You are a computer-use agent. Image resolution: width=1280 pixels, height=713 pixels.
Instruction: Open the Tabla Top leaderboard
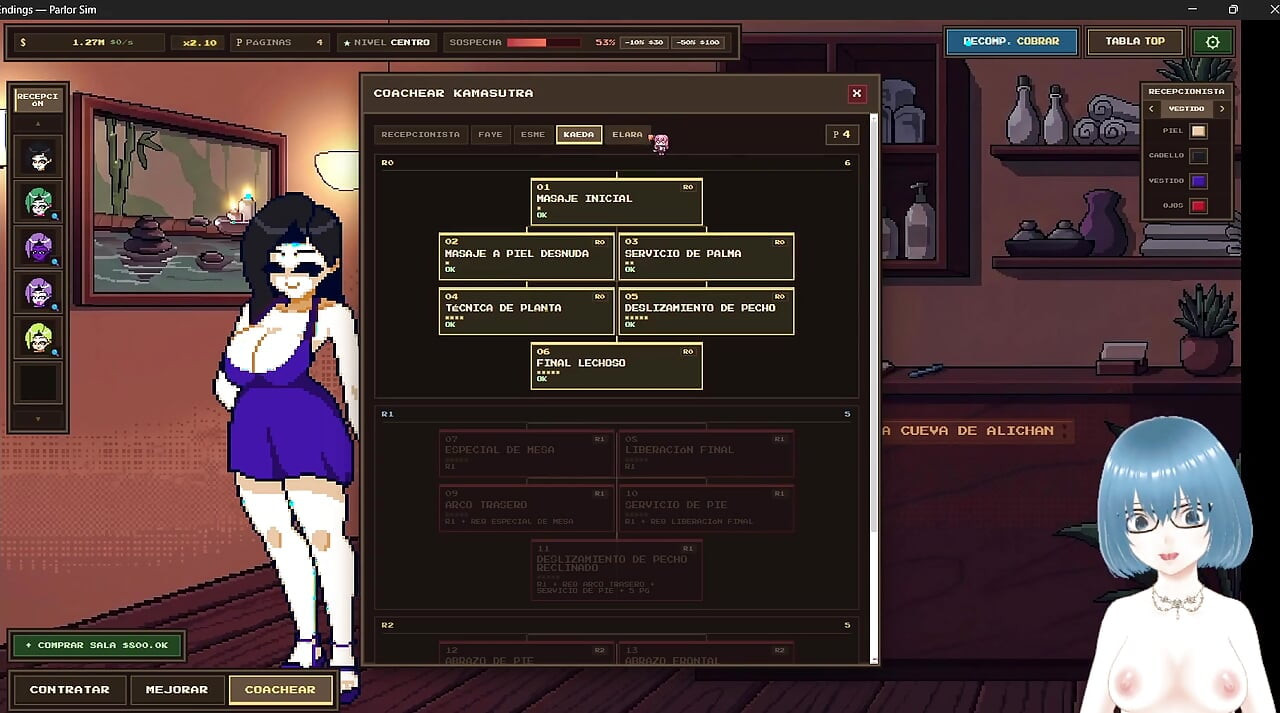(1135, 42)
